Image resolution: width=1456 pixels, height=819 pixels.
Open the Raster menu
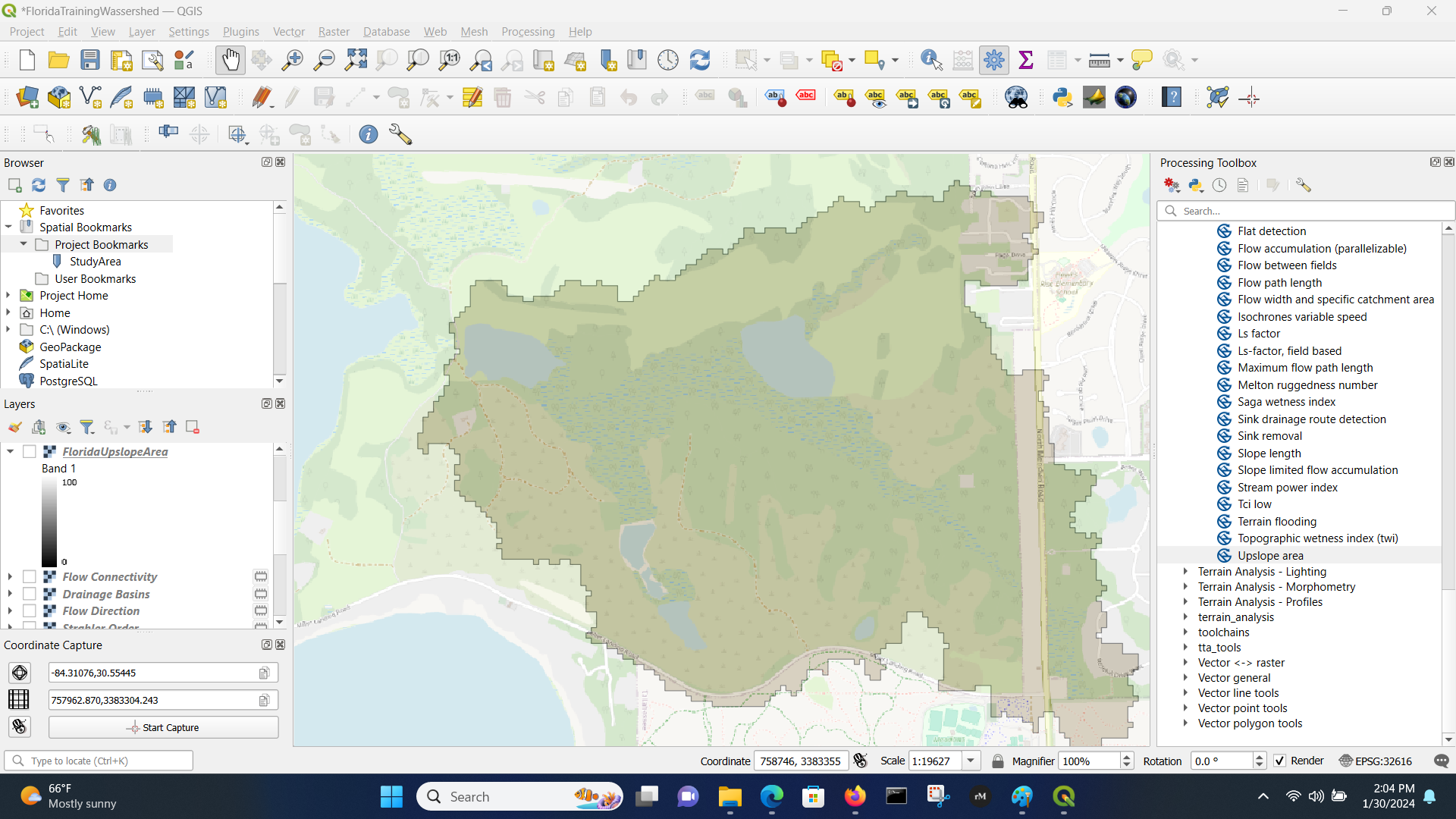pyautogui.click(x=334, y=32)
